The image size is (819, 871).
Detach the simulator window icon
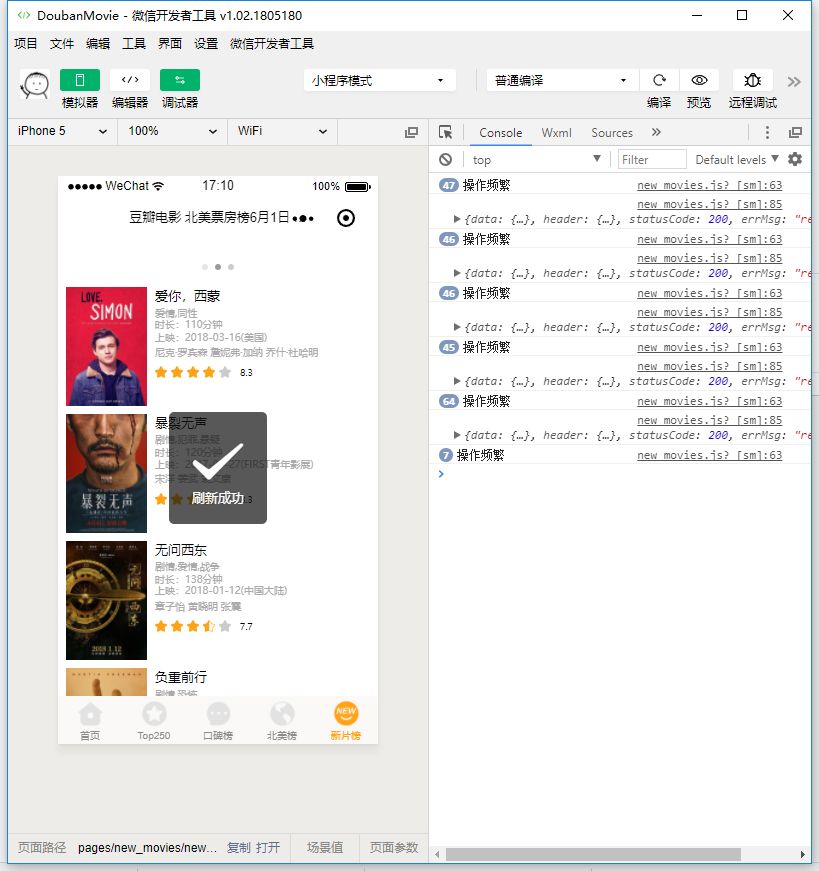pos(411,132)
